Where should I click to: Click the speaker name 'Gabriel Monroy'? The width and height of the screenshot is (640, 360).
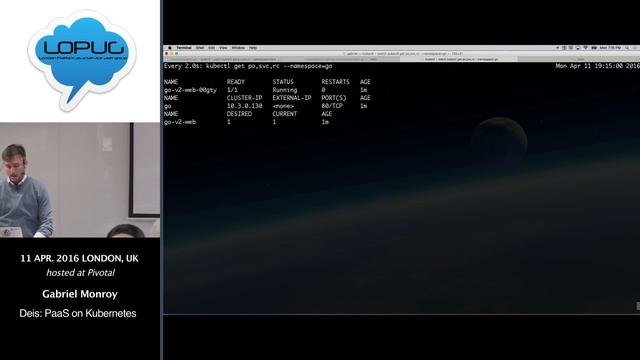pos(80,294)
